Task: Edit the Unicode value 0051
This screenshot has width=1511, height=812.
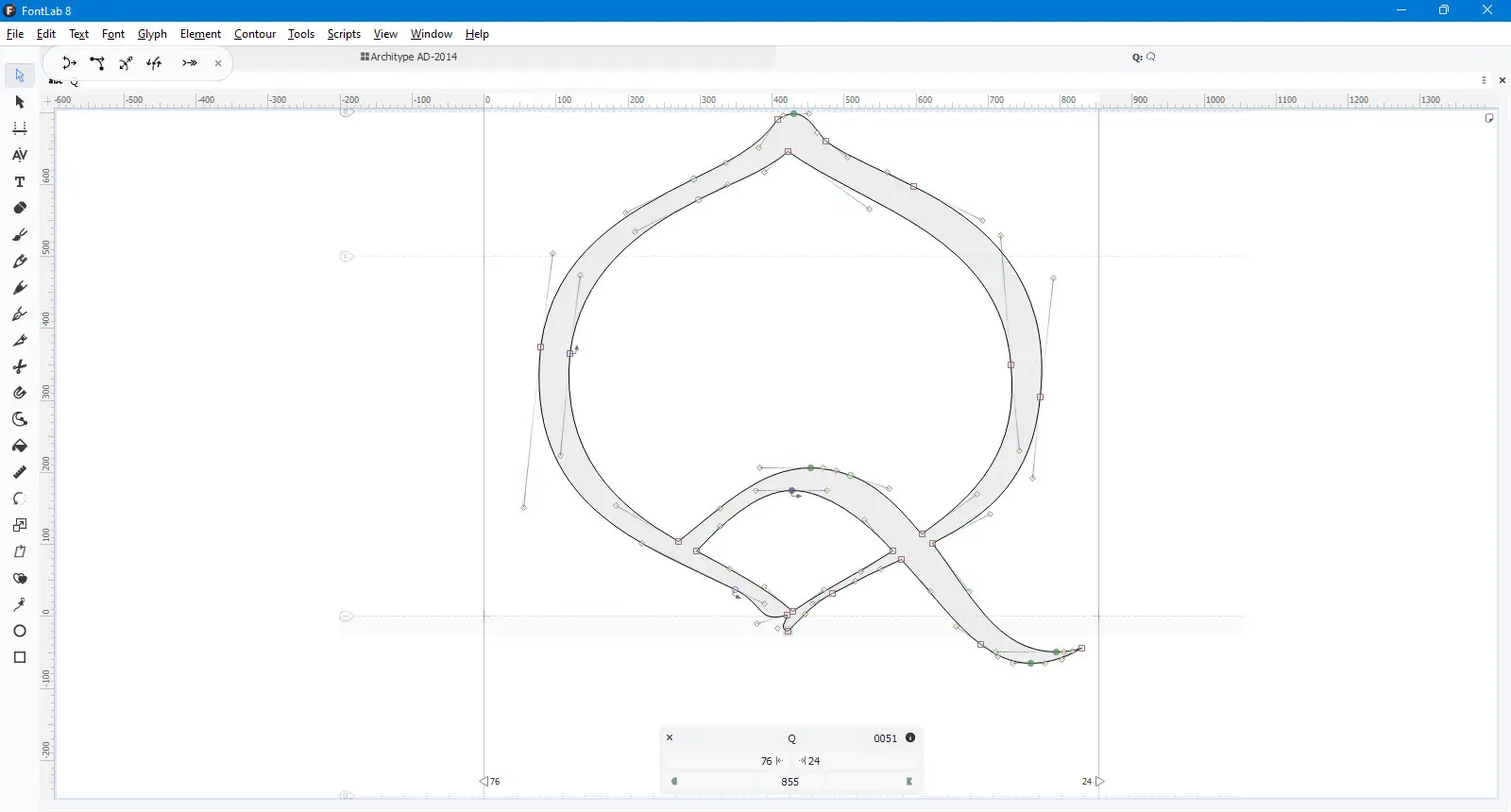Action: click(x=885, y=738)
